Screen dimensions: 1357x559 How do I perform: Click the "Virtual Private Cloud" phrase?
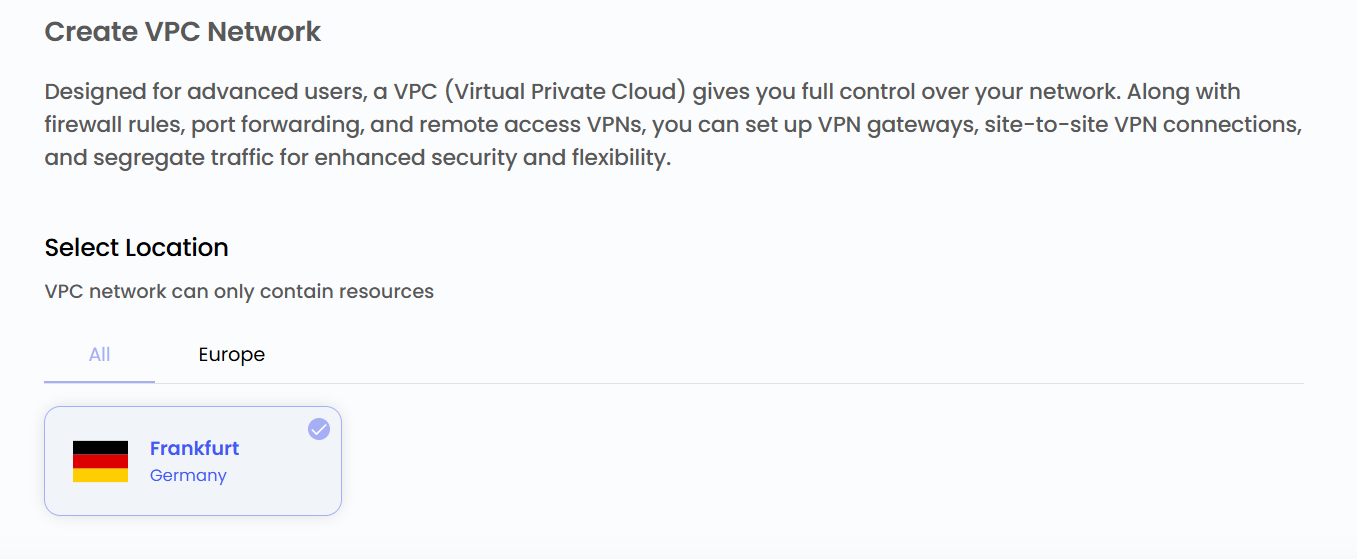564,92
